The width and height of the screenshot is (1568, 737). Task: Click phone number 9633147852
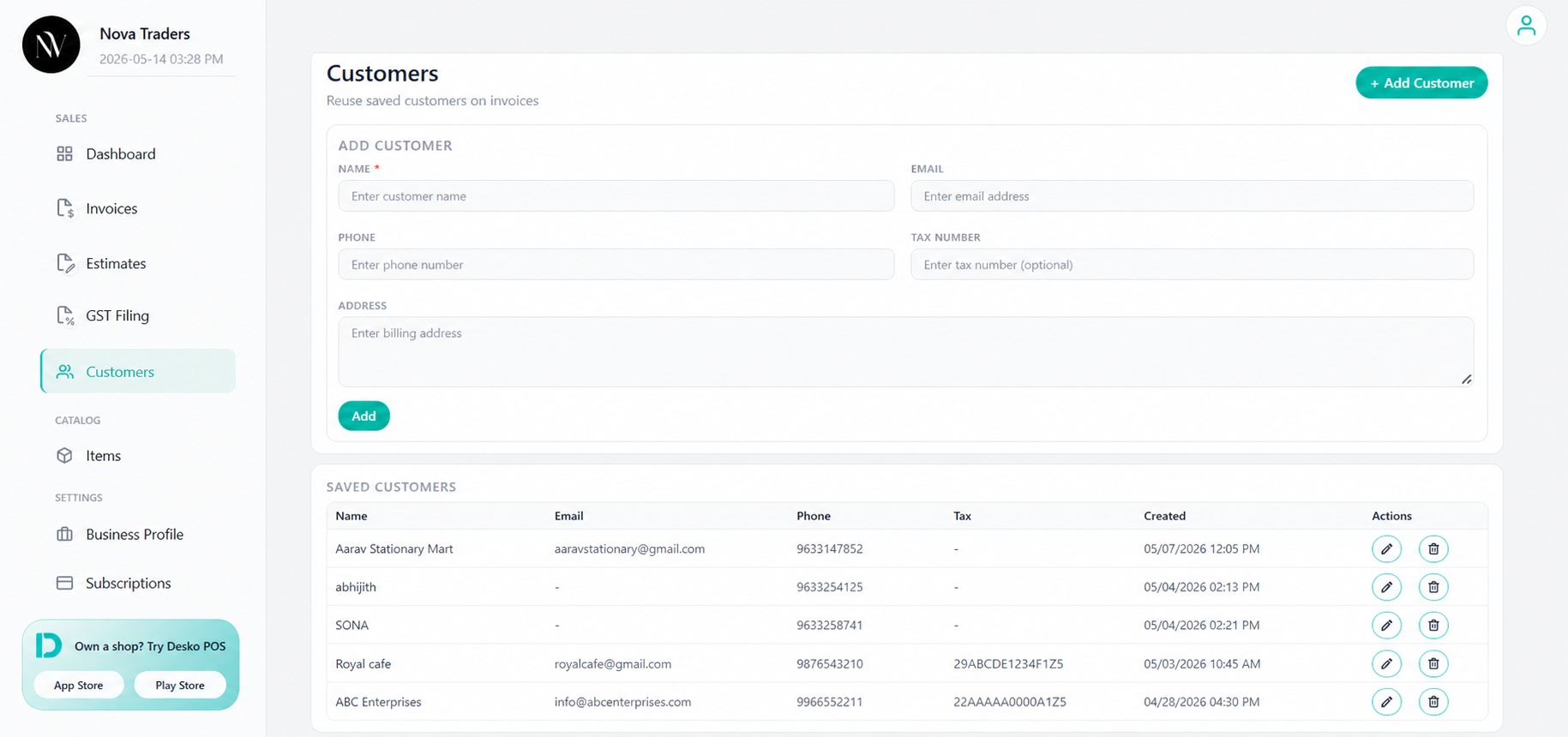click(x=829, y=548)
